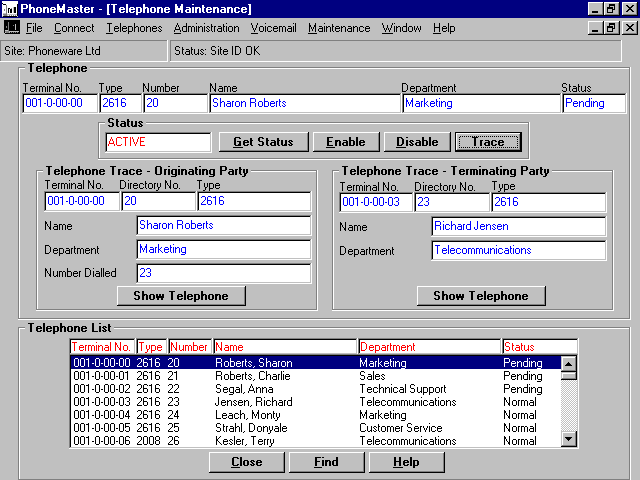Image resolution: width=640 pixels, height=480 pixels.
Task: Click Originating Party Type field
Action: [255, 201]
